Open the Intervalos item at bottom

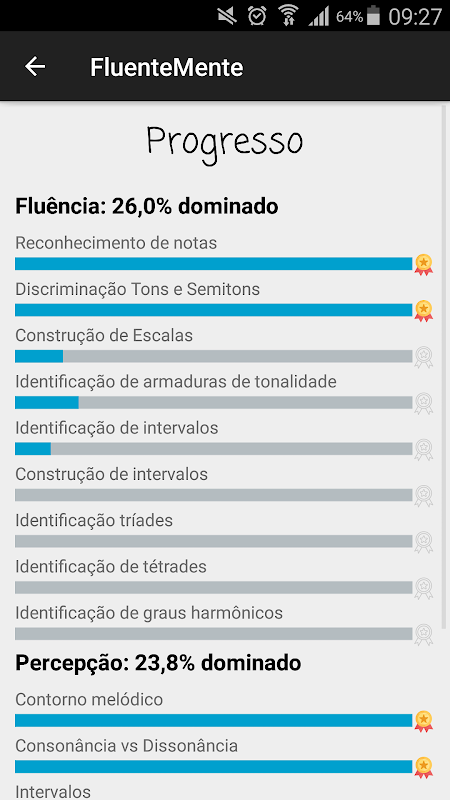(53, 791)
